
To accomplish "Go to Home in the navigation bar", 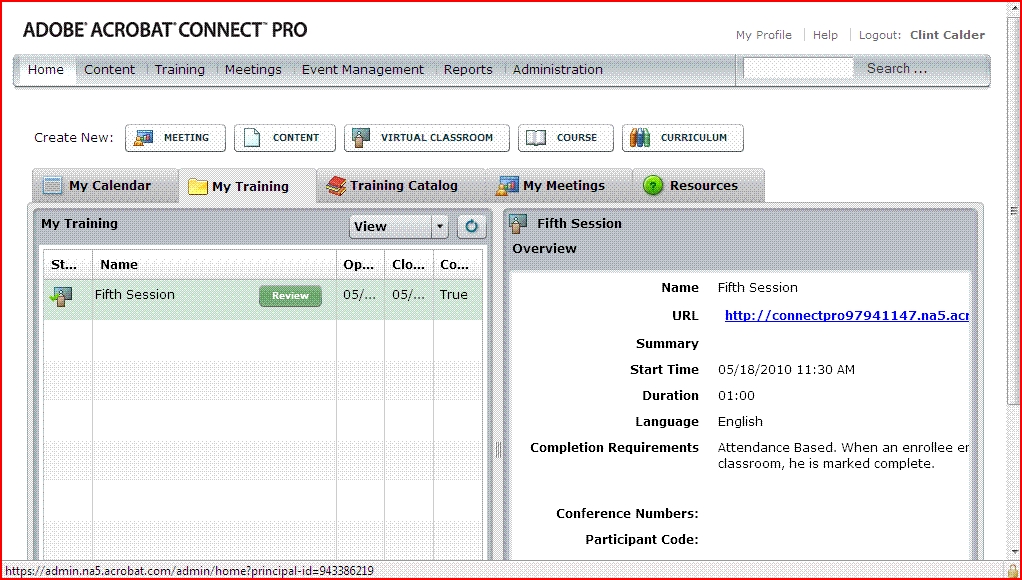I will point(46,70).
